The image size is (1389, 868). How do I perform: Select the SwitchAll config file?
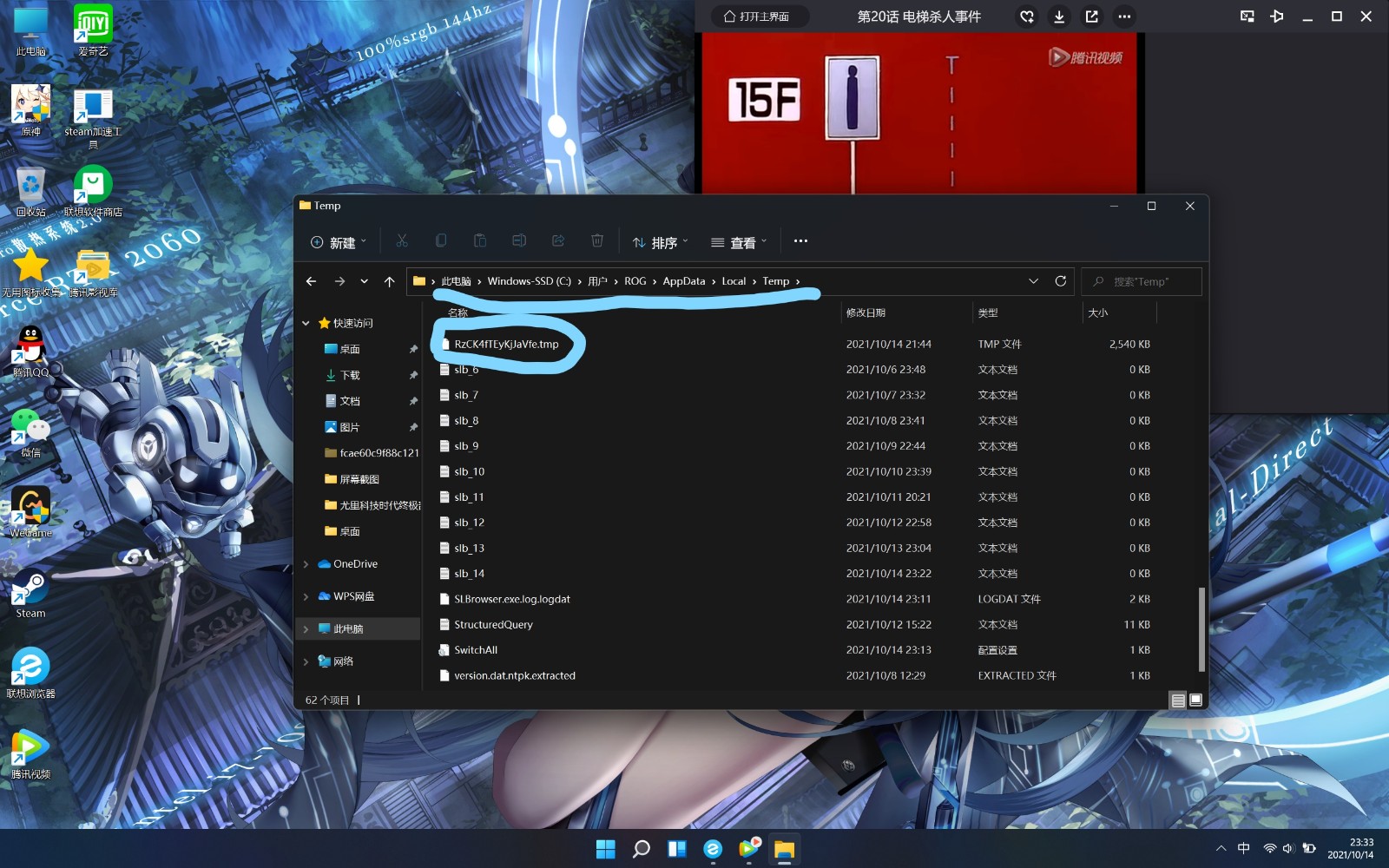point(476,650)
